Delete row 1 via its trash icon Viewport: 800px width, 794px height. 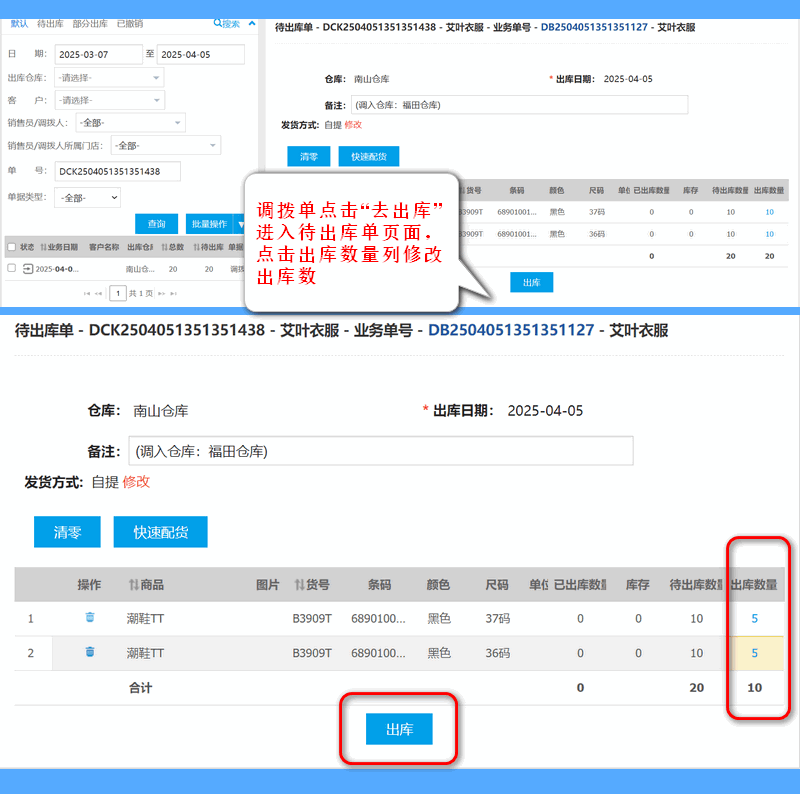[90, 617]
